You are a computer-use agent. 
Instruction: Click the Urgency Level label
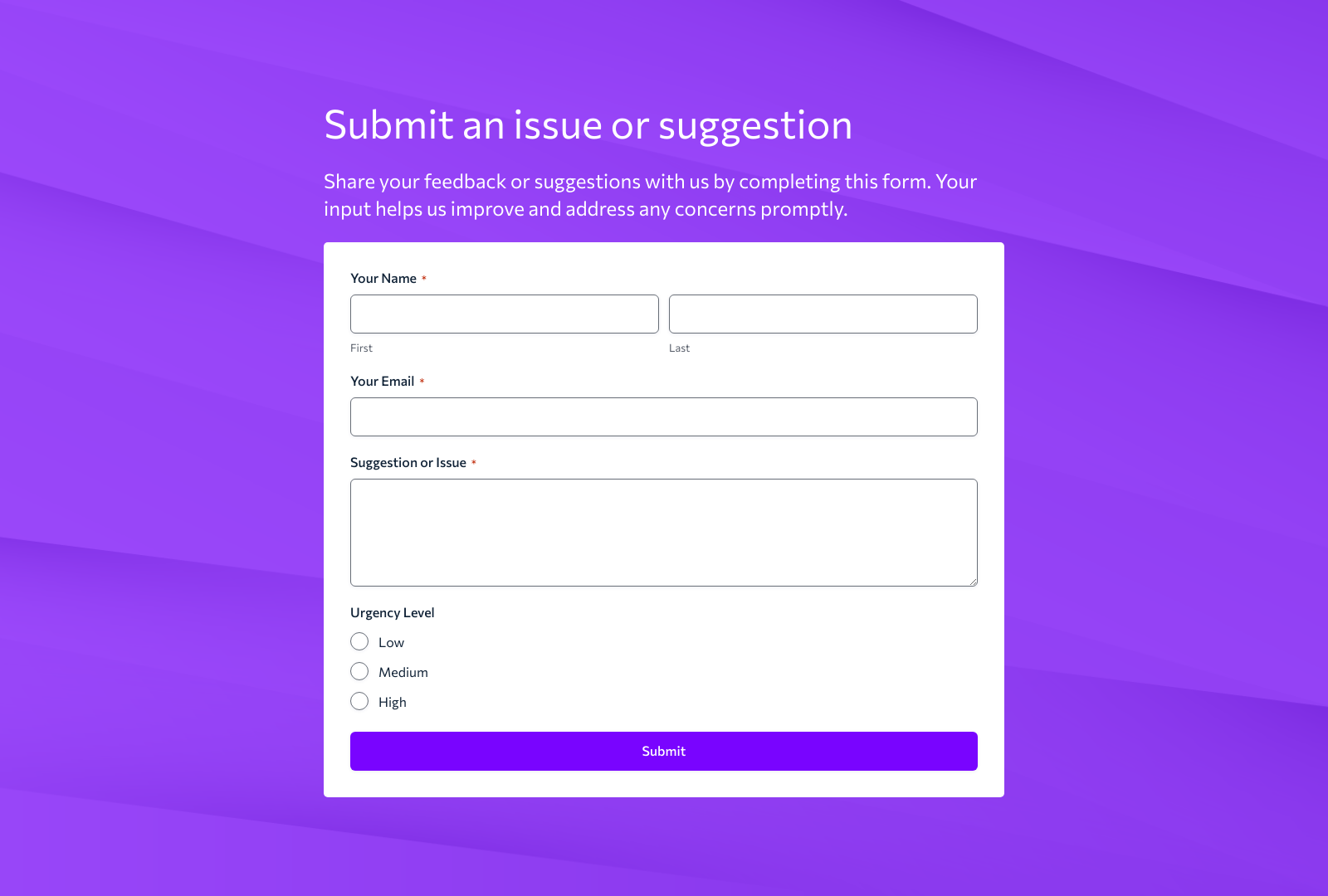[392, 612]
